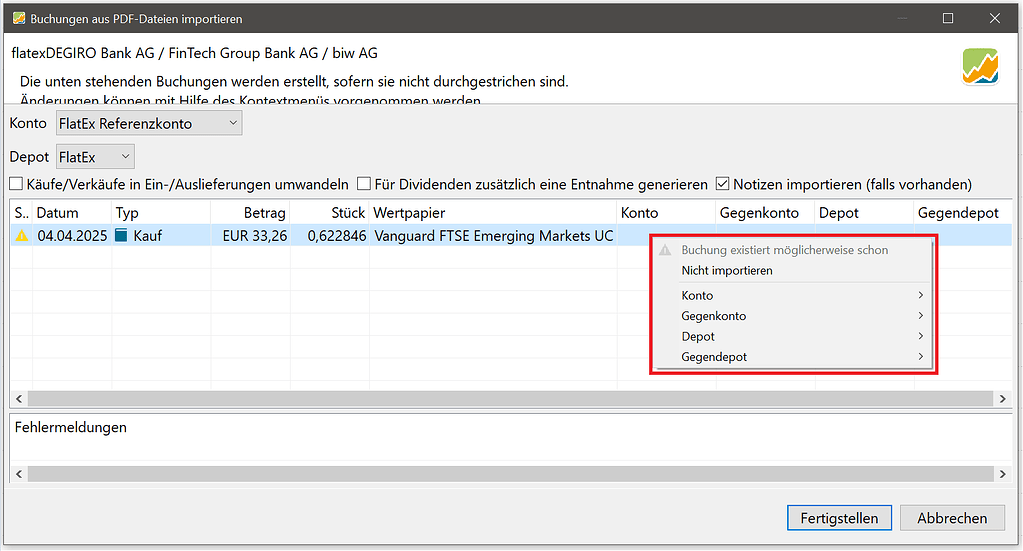Click the flatexDEGIRO Bank AG heading text
Screen dimensions: 1023x551
(194, 53)
